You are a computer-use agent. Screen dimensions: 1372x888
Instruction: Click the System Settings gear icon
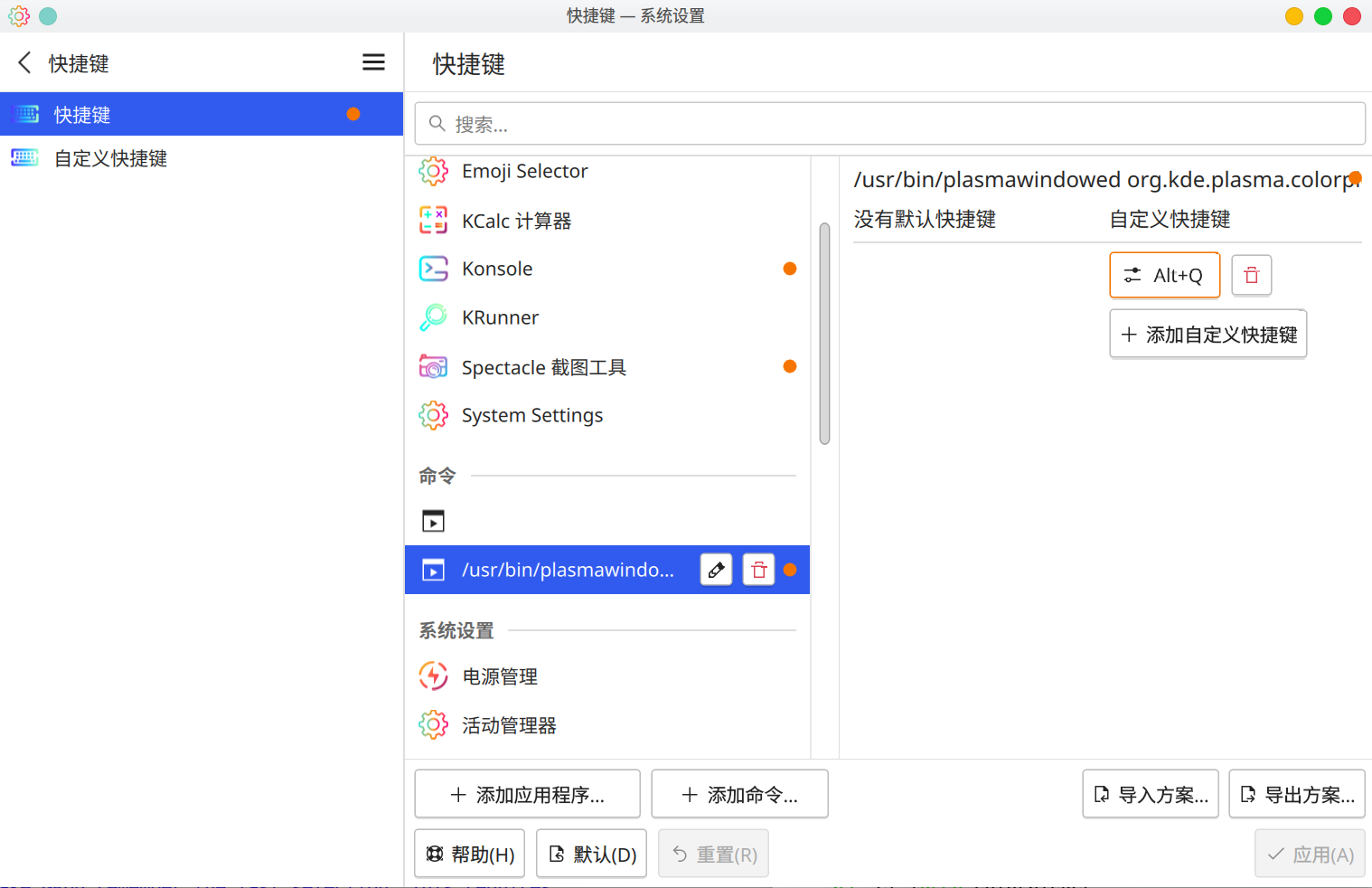coord(433,415)
